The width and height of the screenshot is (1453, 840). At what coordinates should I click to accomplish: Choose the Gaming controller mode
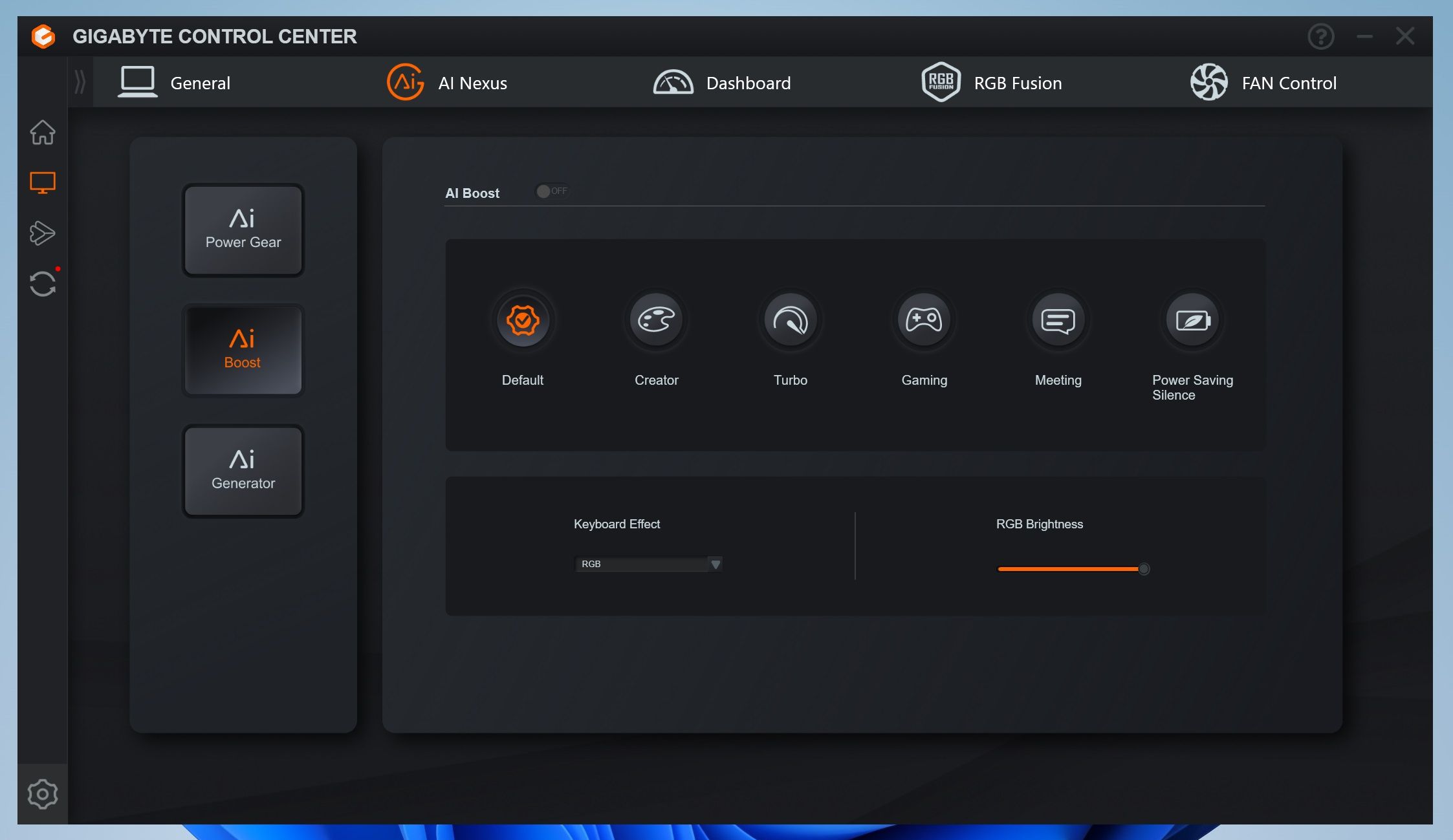coord(924,320)
